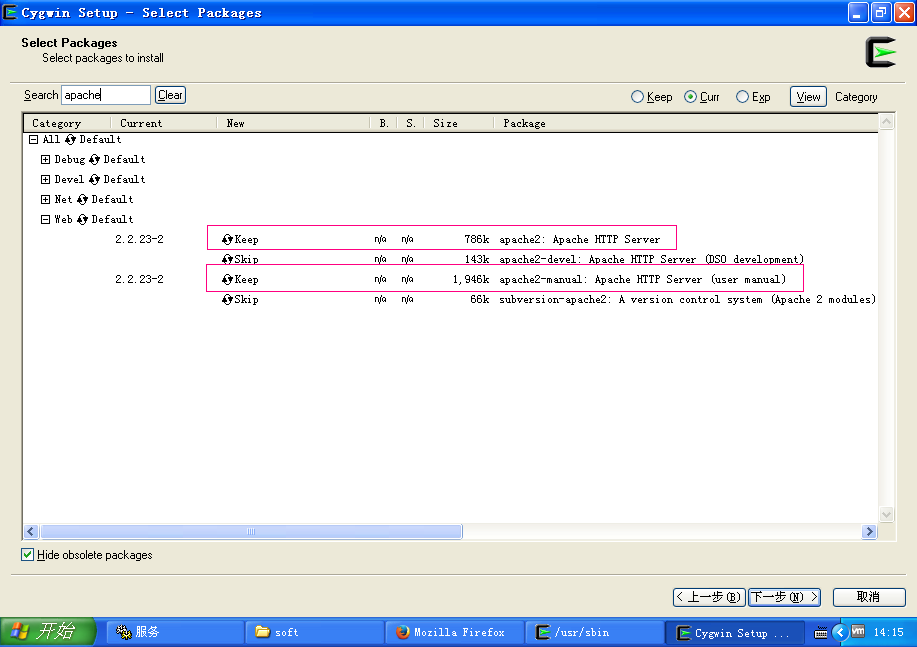Switch to /usr/sbin terminal in taskbar
The width and height of the screenshot is (917, 647).
click(594, 632)
